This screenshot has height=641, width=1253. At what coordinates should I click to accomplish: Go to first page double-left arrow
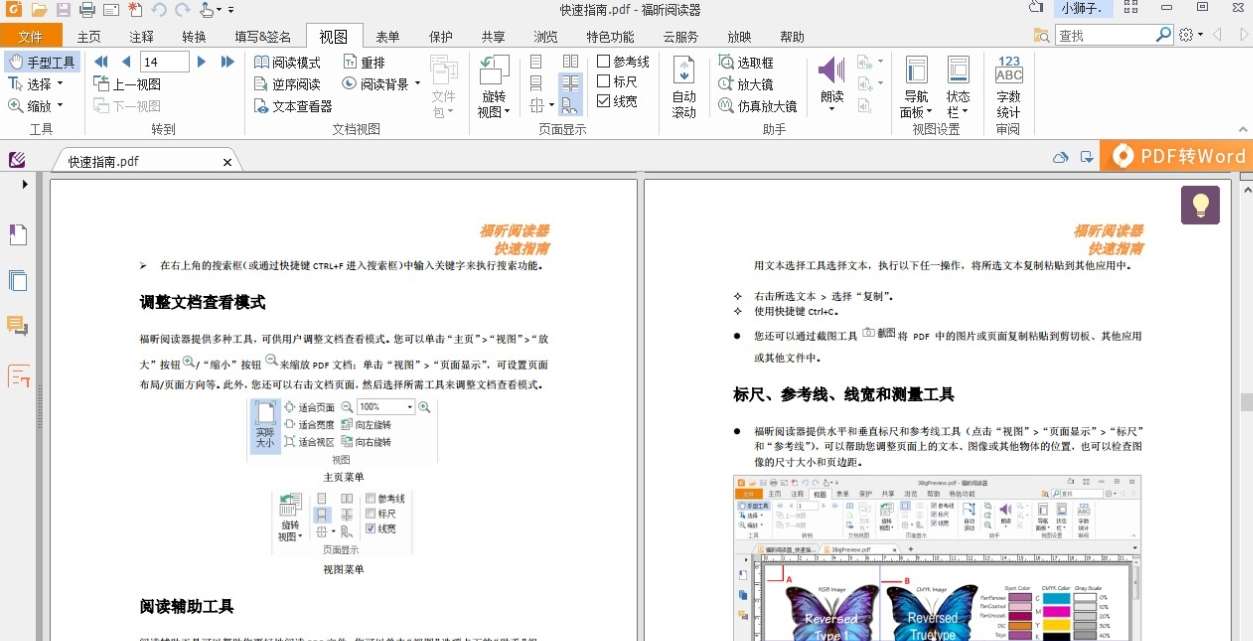pos(101,62)
